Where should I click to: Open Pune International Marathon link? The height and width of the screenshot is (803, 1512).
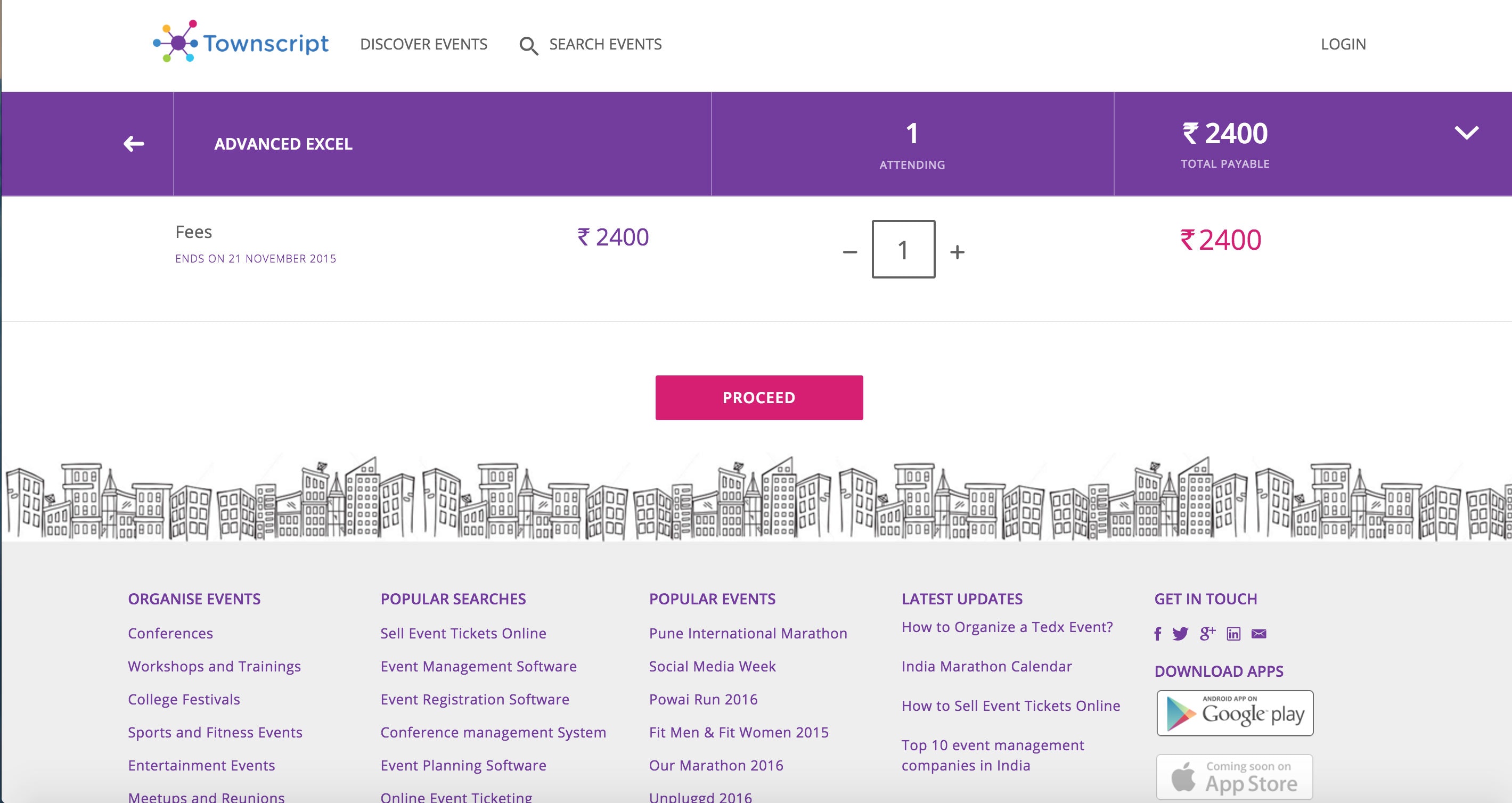click(x=748, y=633)
